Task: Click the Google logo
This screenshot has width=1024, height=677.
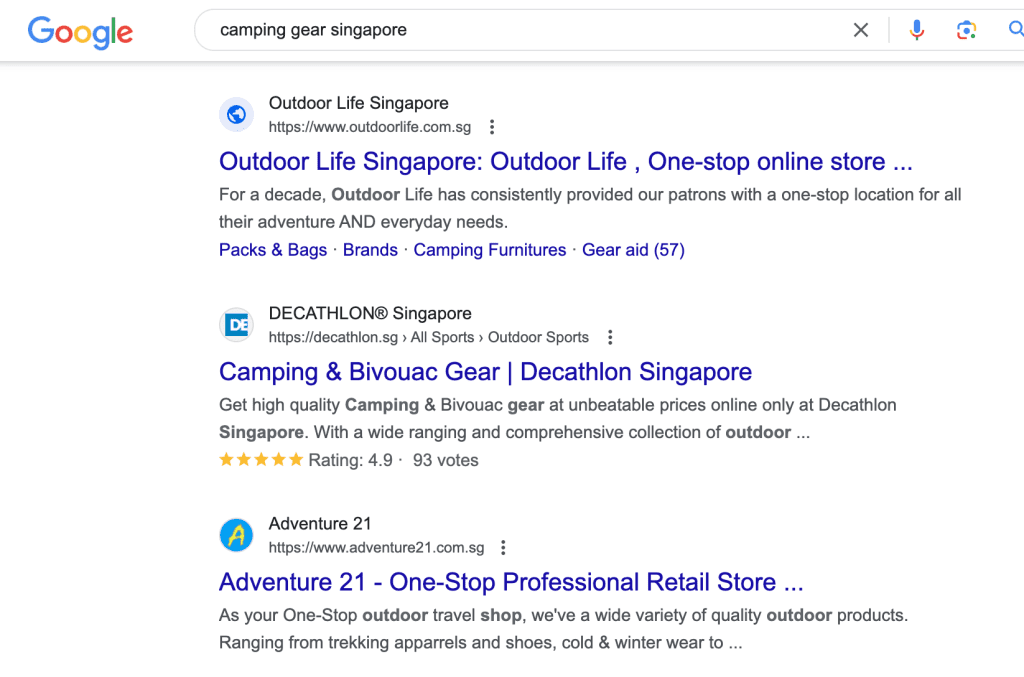Action: tap(80, 32)
